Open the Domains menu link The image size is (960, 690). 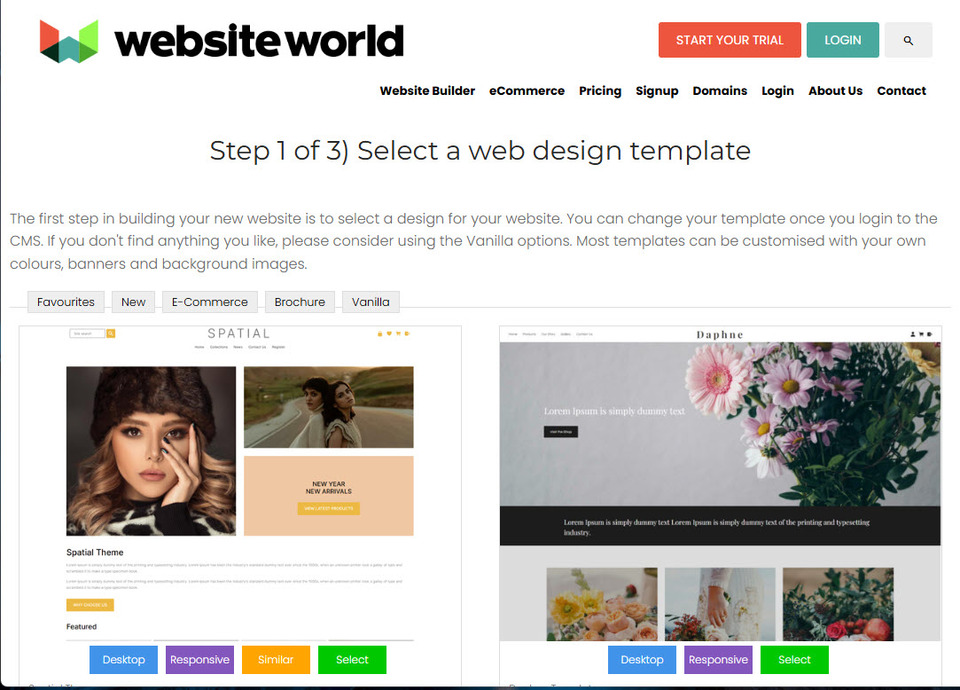point(719,91)
